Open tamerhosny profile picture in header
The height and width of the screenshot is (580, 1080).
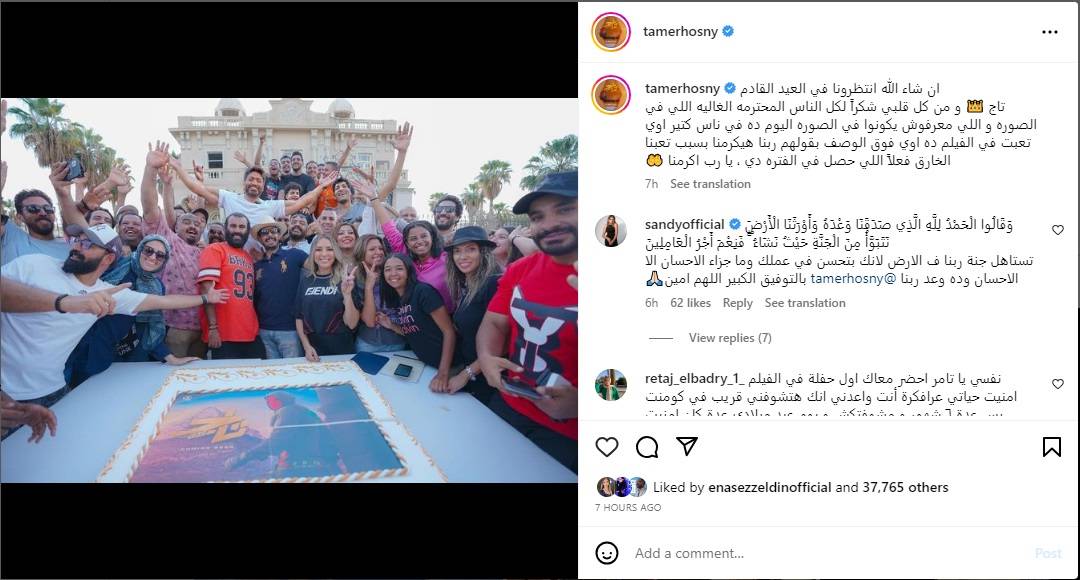[611, 32]
